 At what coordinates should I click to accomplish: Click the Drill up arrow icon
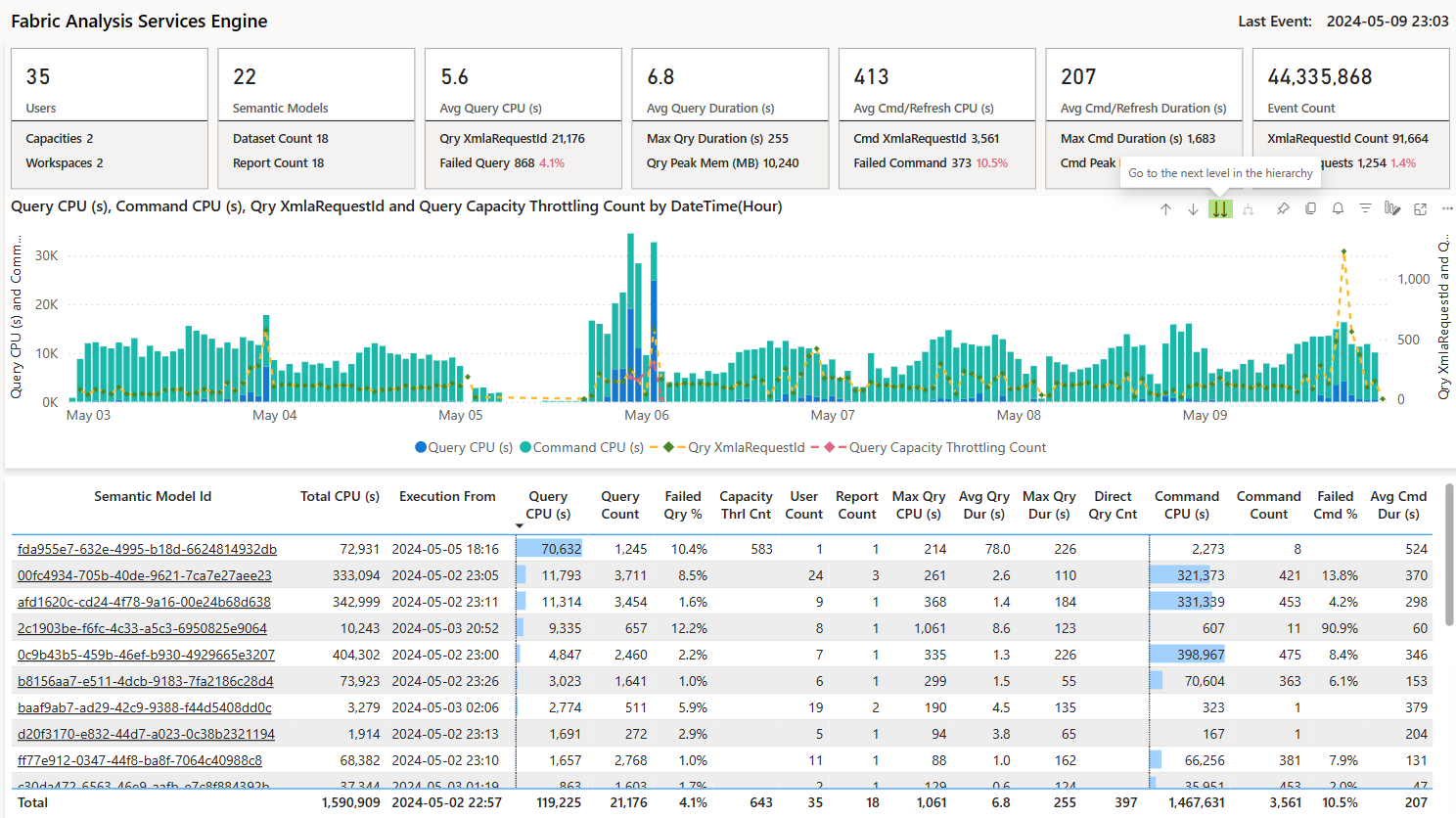pos(1165,209)
